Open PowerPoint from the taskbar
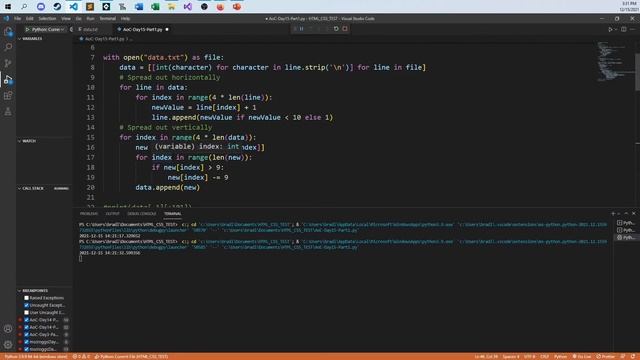The width and height of the screenshot is (640, 360). (x=237, y=7)
